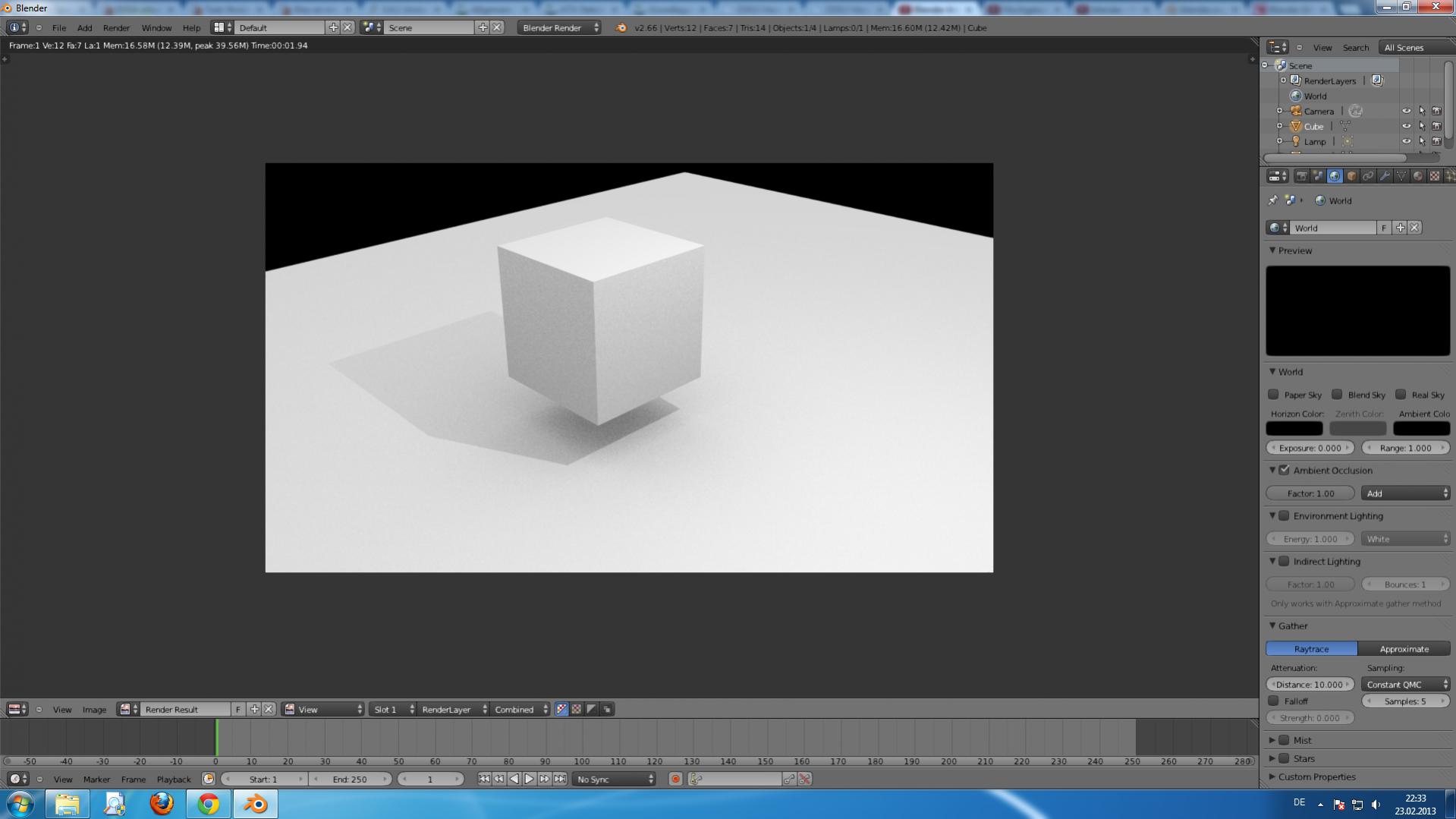The image size is (1456, 819).
Task: Hide the Cube with its eye icon
Action: point(1406,126)
